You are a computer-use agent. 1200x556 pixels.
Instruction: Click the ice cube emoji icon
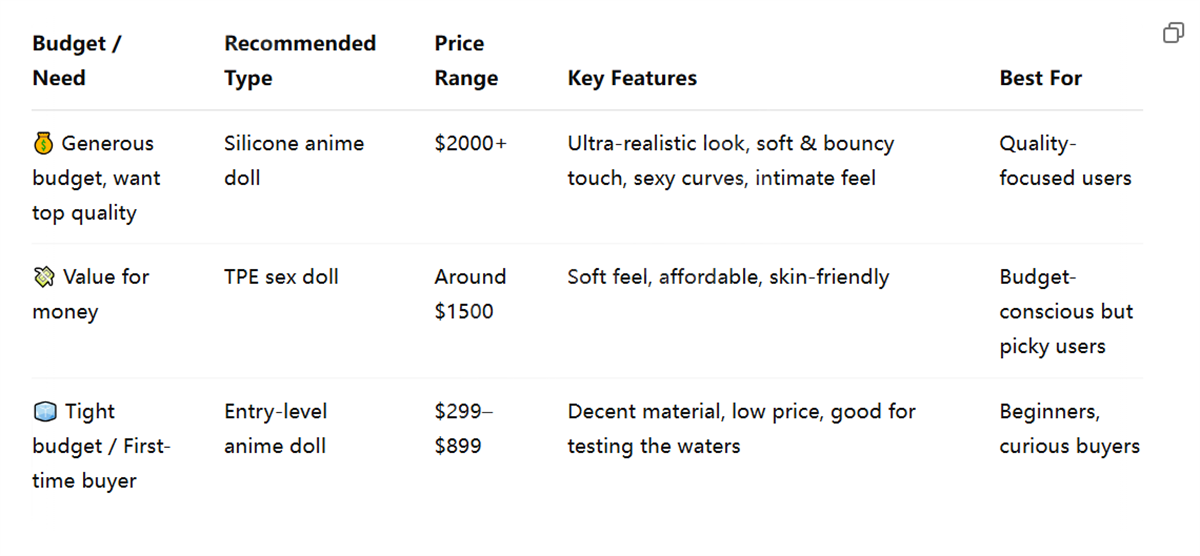coord(43,412)
